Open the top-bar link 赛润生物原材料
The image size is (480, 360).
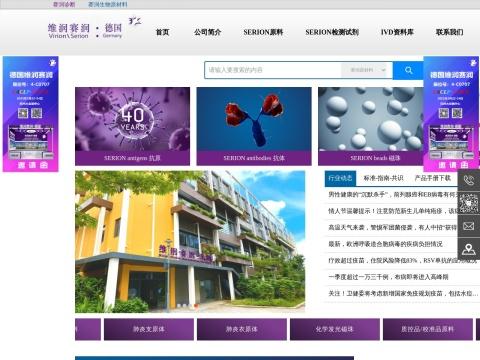108,4
